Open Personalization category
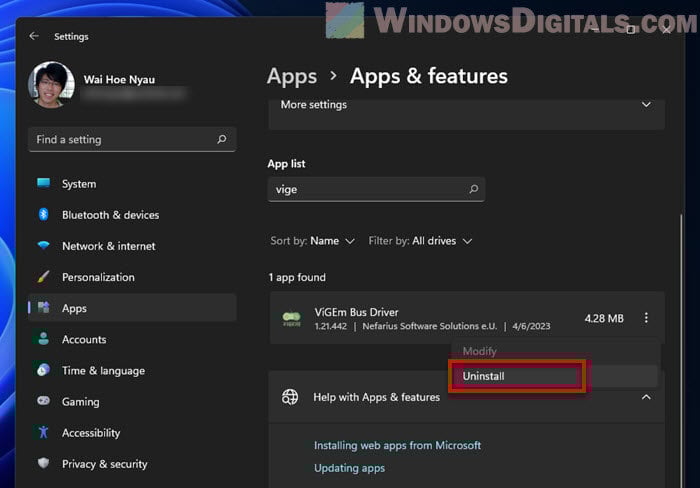 (x=132, y=277)
